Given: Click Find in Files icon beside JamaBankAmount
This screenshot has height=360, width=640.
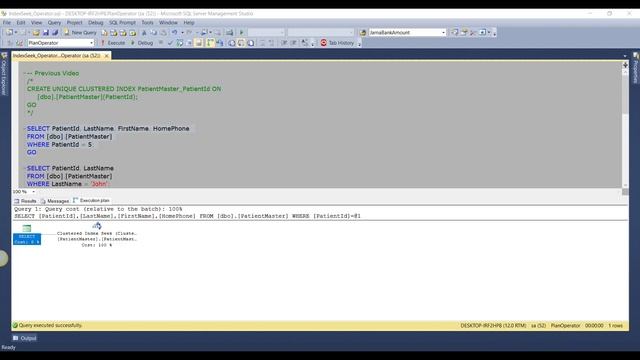Looking at the screenshot, I should click(x=363, y=33).
